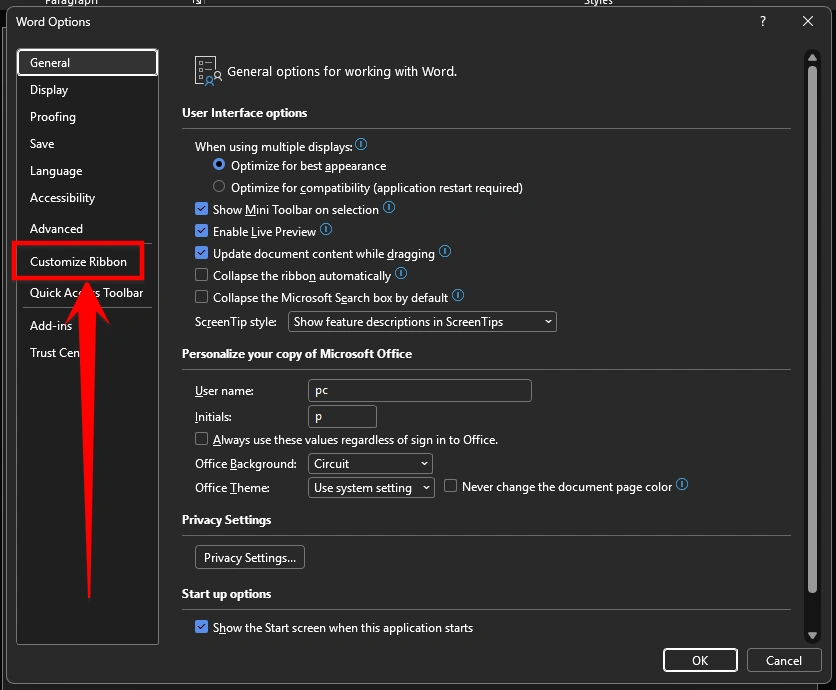The height and width of the screenshot is (690, 836).
Task: Open the Save category
Action: pyautogui.click(x=87, y=144)
